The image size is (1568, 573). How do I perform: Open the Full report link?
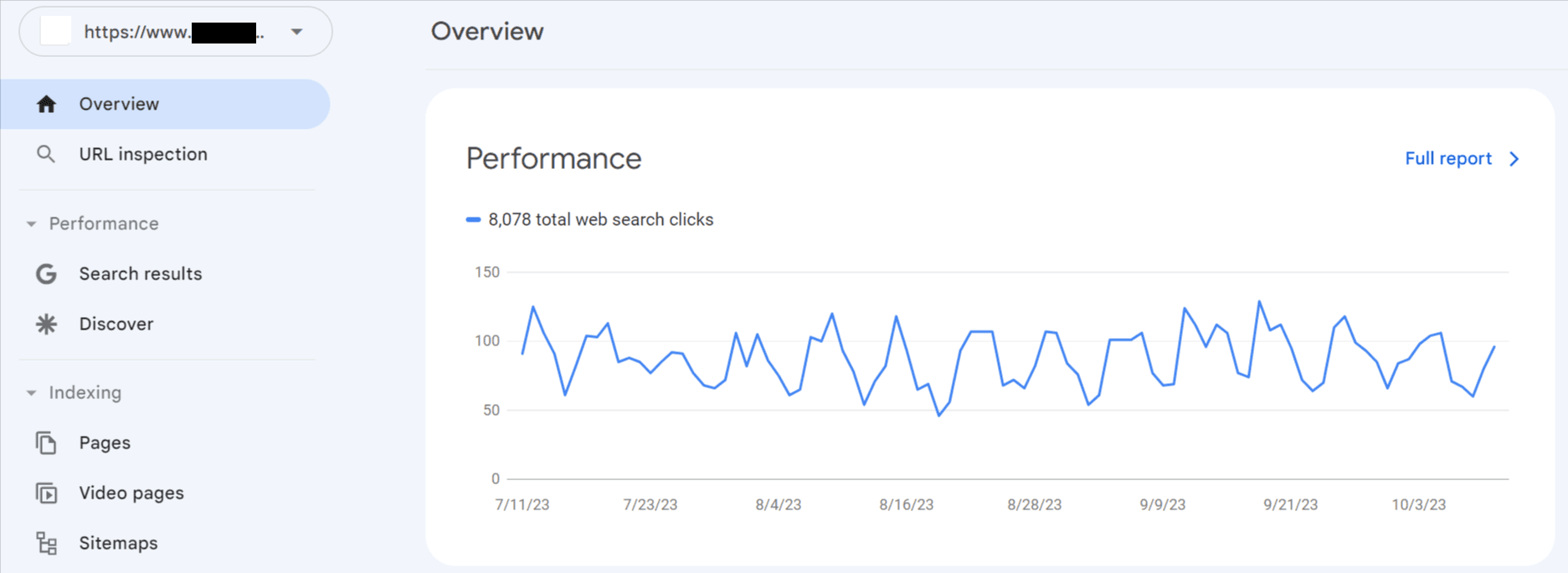[x=1447, y=159]
